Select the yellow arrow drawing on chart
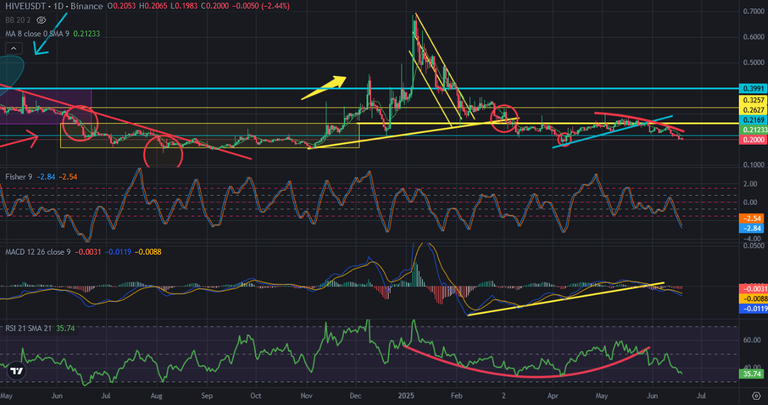 323,88
